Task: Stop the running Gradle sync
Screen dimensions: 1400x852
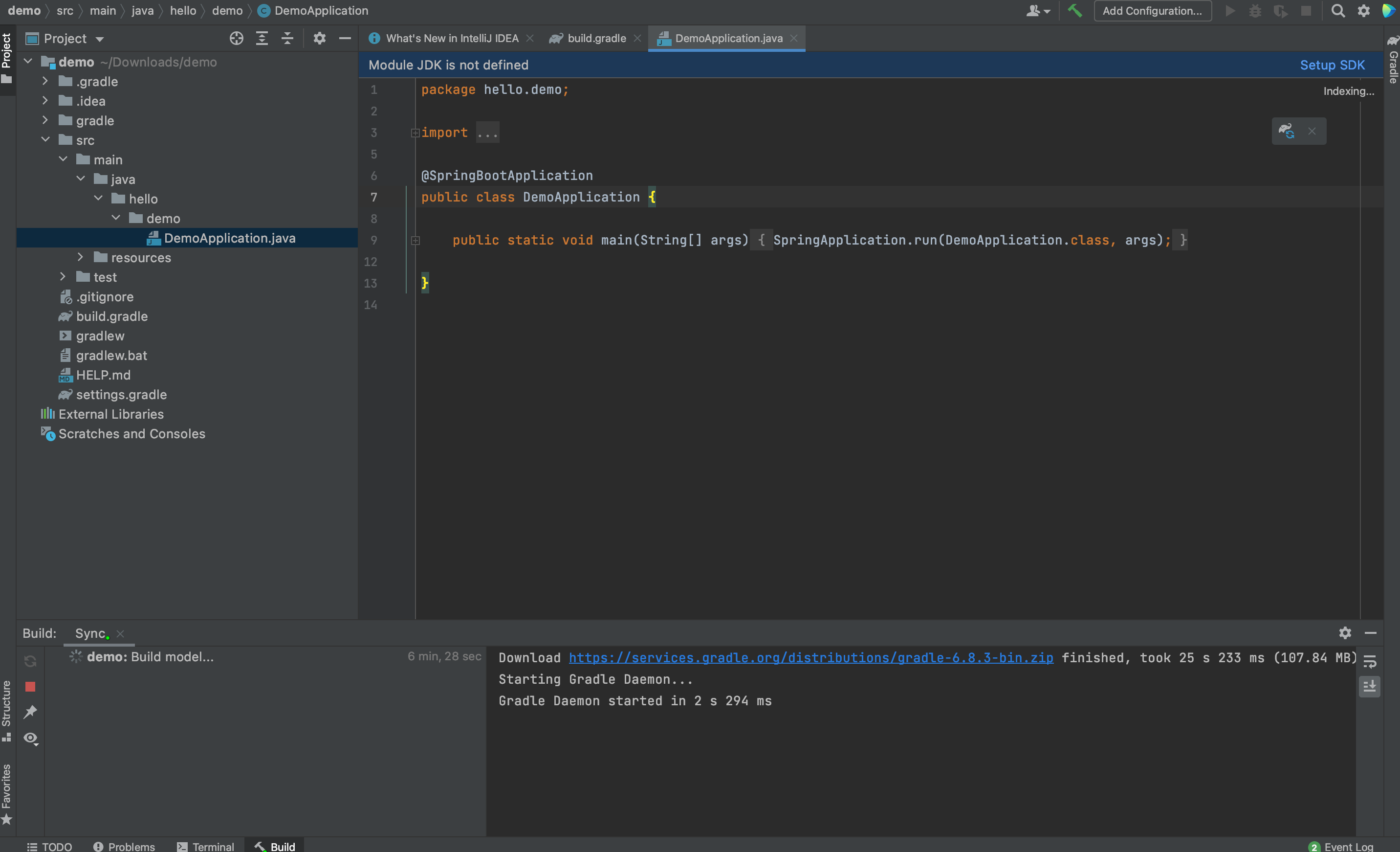Action: pyautogui.click(x=30, y=687)
